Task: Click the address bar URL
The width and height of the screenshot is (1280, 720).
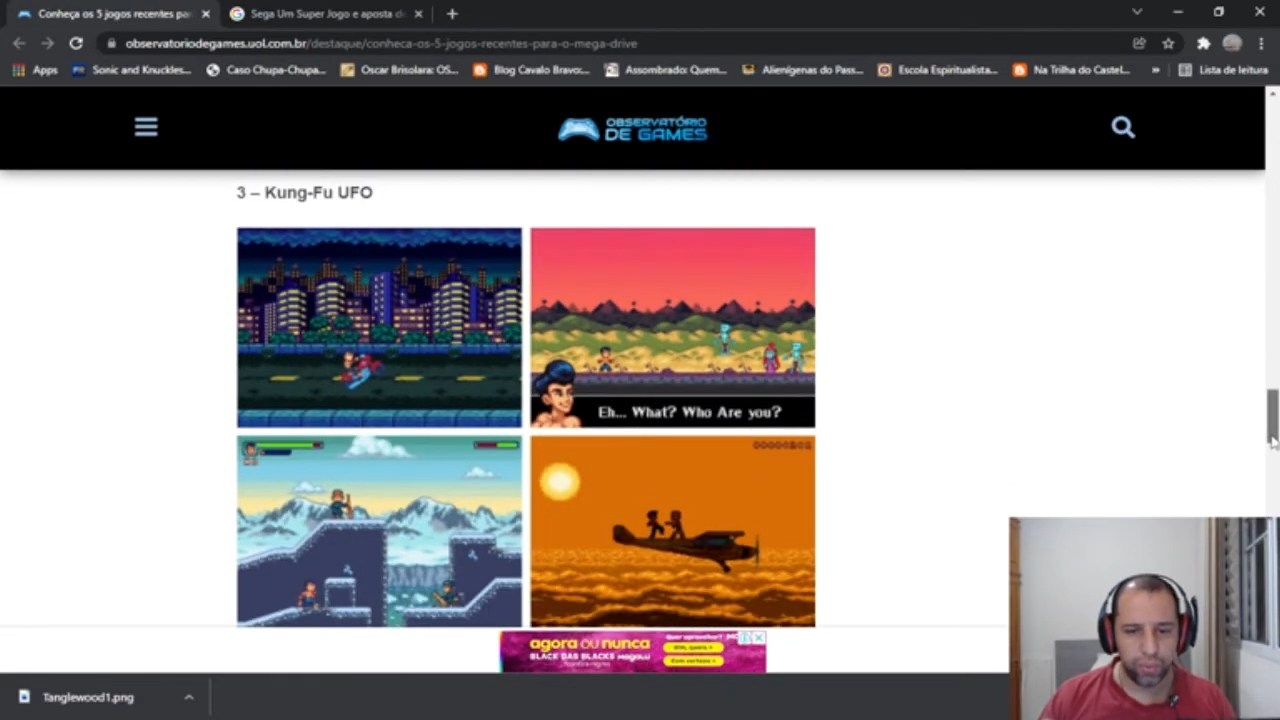Action: coord(381,43)
